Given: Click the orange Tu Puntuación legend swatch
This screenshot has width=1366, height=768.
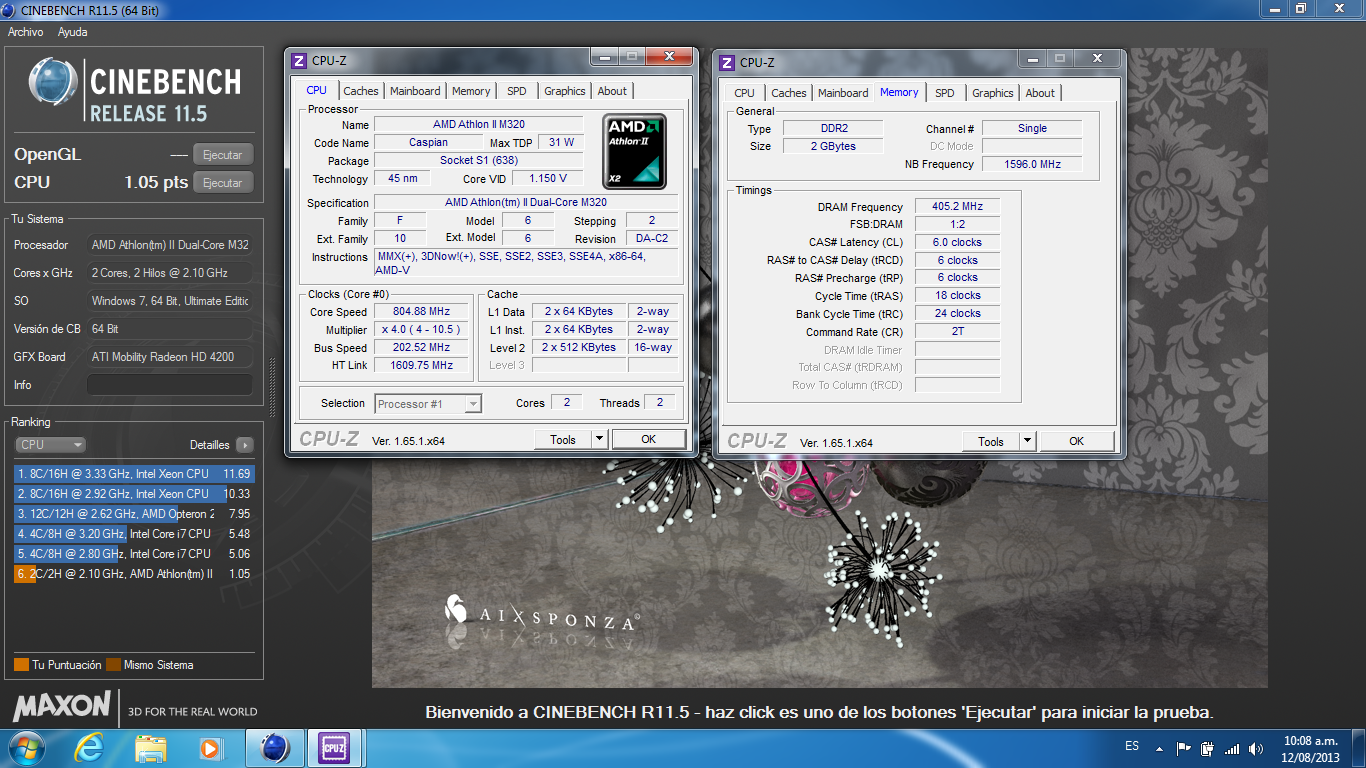Looking at the screenshot, I should coord(21,665).
